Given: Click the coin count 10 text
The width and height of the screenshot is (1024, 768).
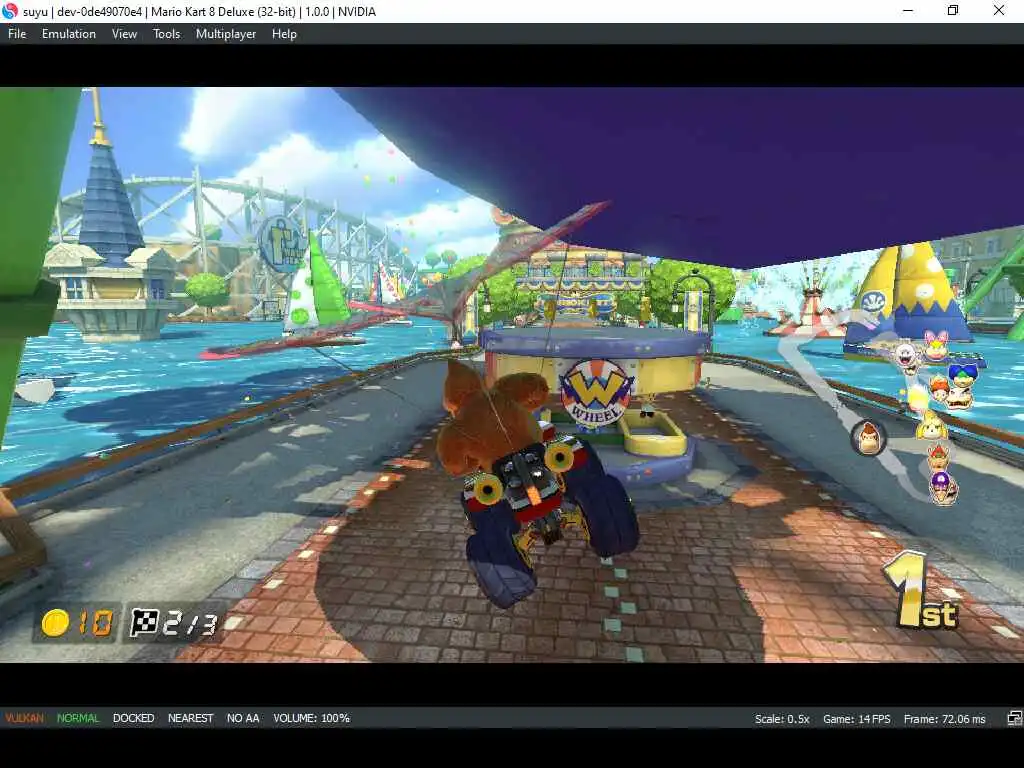Looking at the screenshot, I should tap(95, 622).
